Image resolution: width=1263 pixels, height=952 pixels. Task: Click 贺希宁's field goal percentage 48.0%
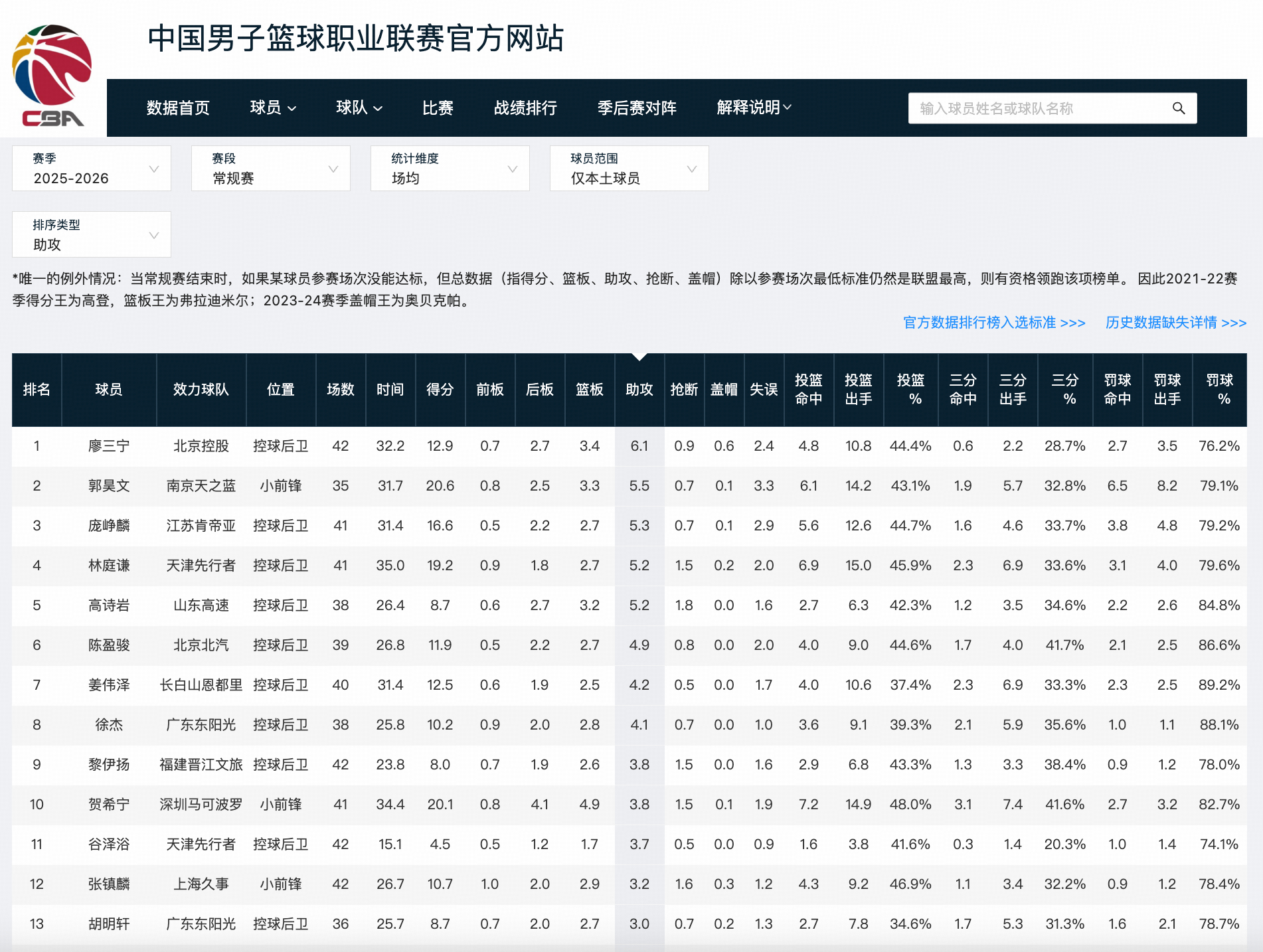coord(910,805)
